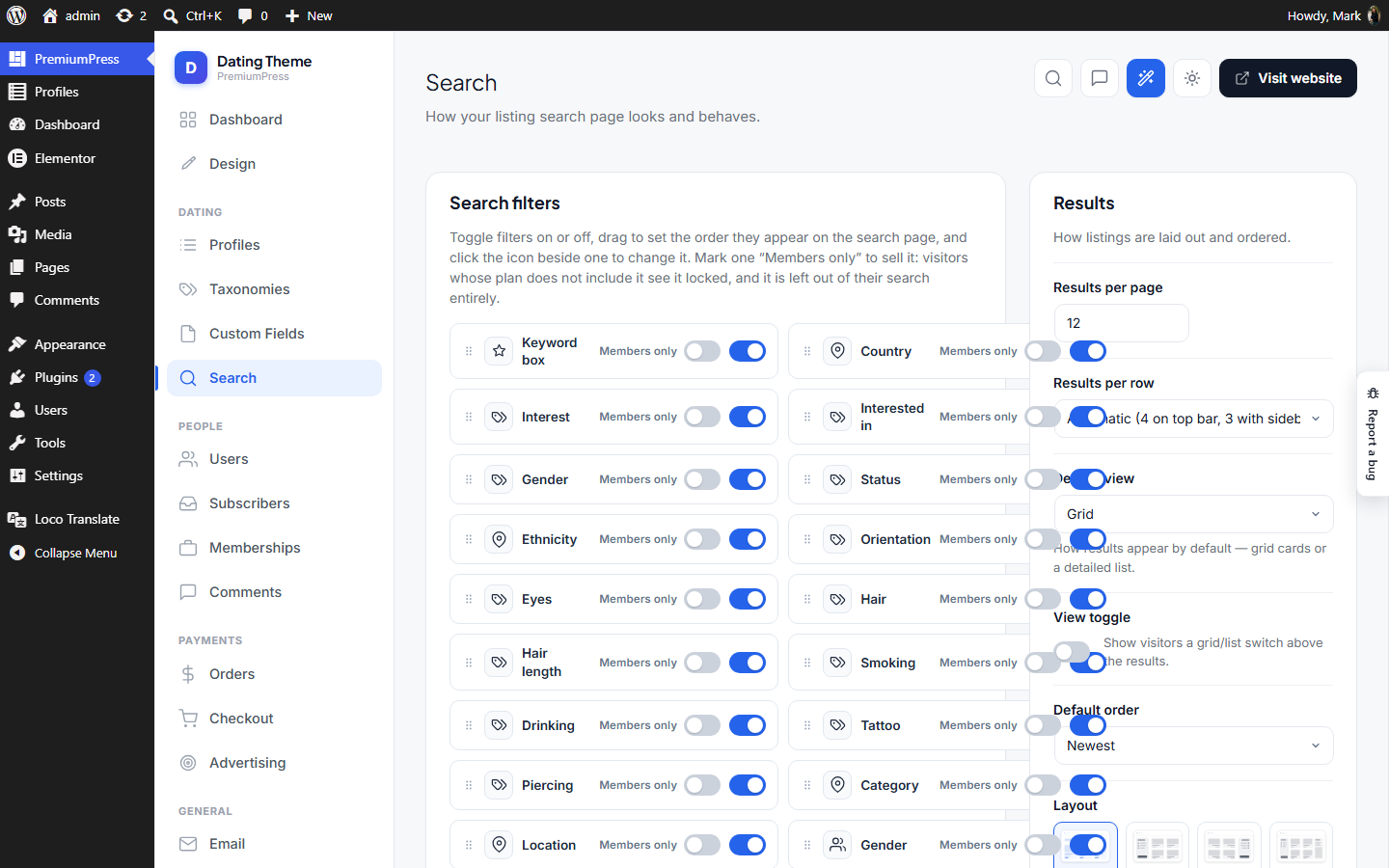Open Advertising under Payments

[275, 763]
